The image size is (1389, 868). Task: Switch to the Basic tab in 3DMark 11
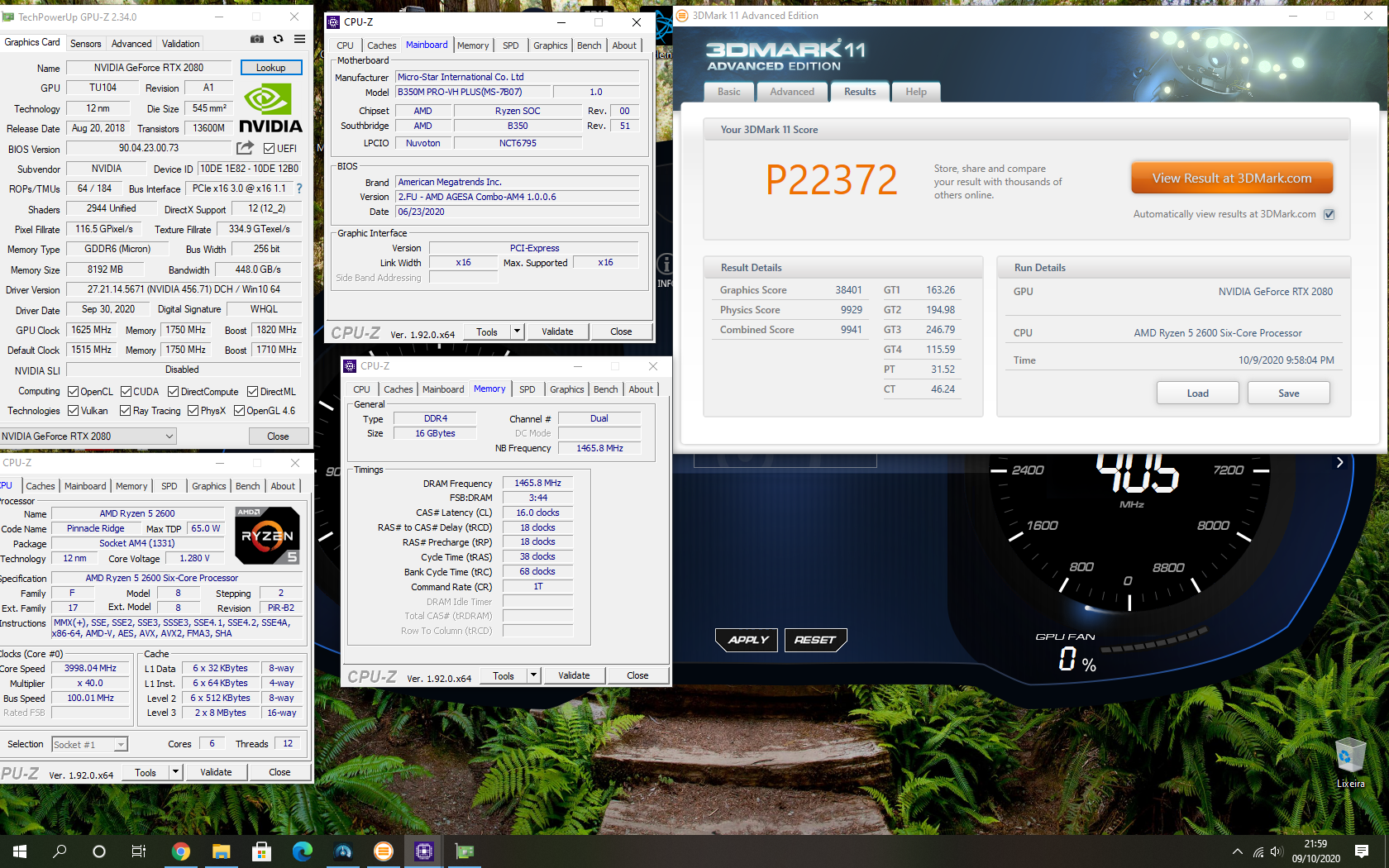(729, 92)
